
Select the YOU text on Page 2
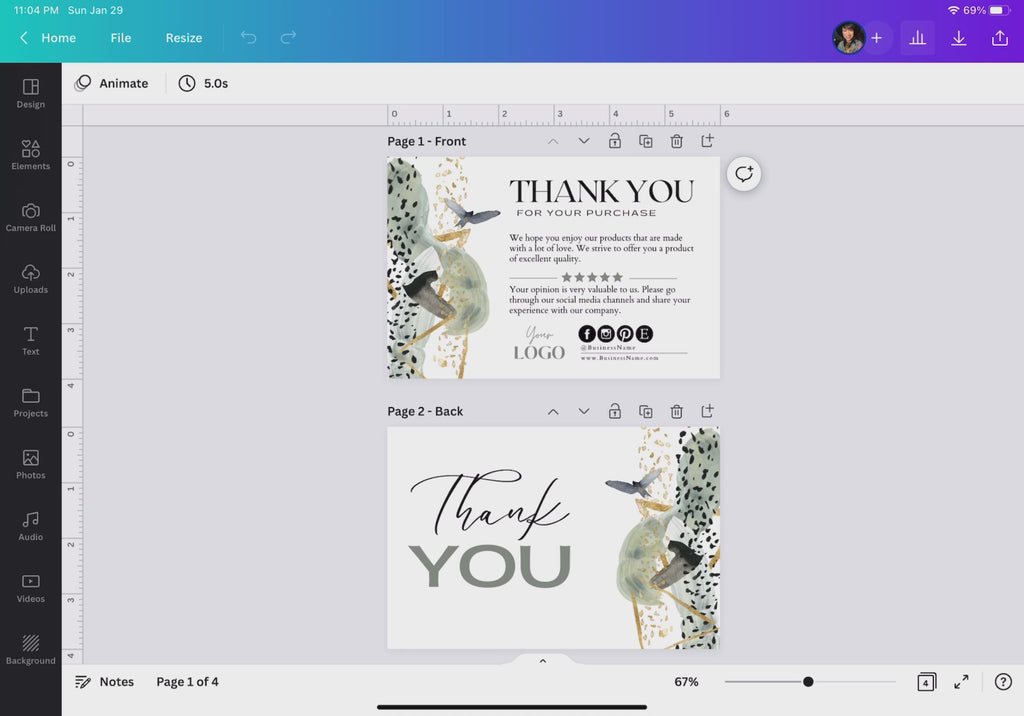point(490,566)
